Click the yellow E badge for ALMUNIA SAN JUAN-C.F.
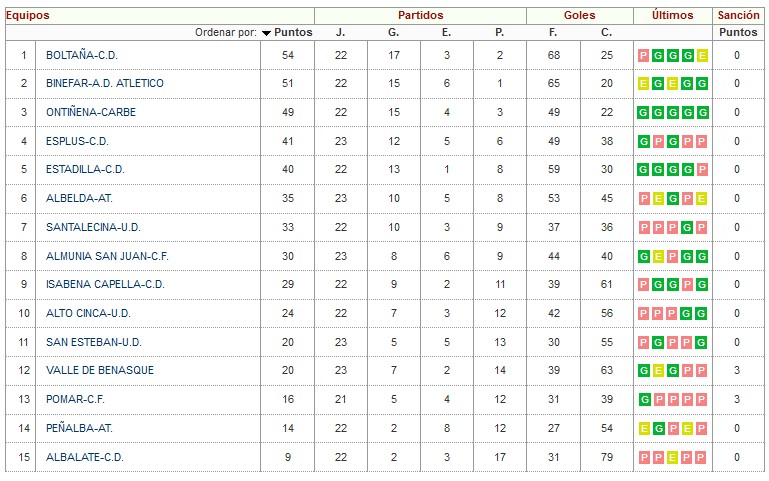 click(658, 256)
